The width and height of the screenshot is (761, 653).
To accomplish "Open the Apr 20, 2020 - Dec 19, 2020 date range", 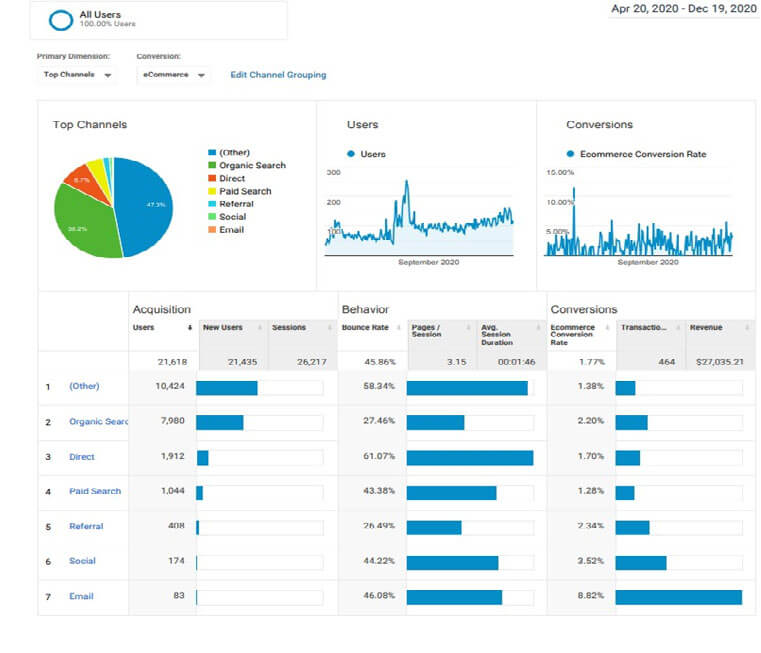I will (683, 9).
